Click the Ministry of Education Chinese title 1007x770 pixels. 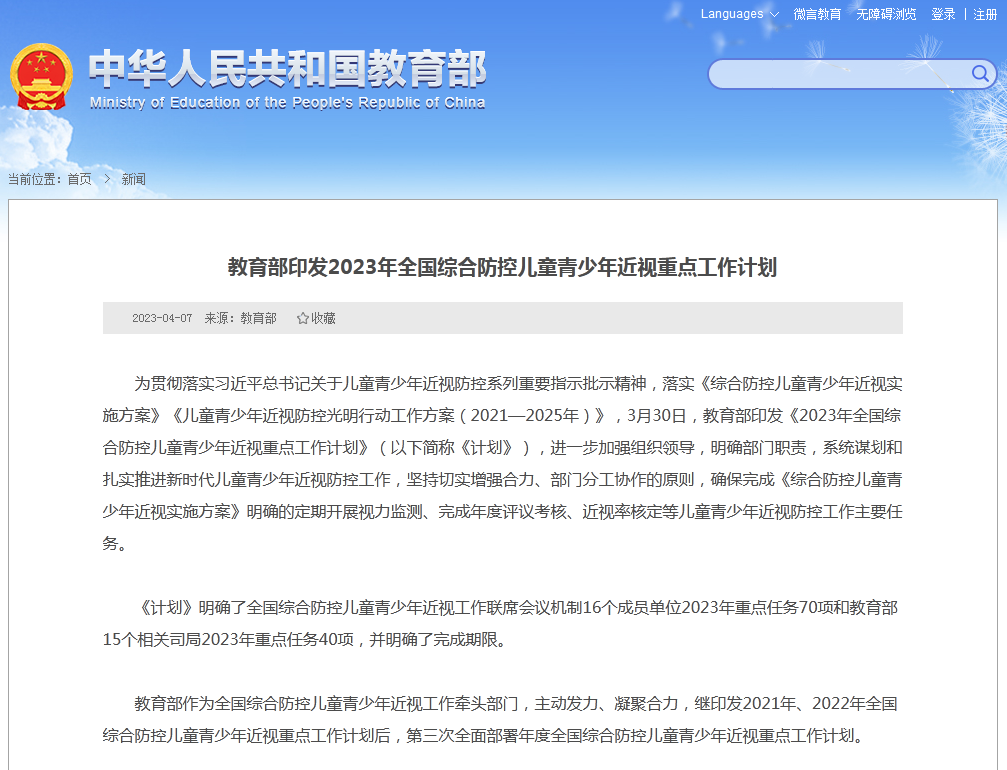point(287,68)
